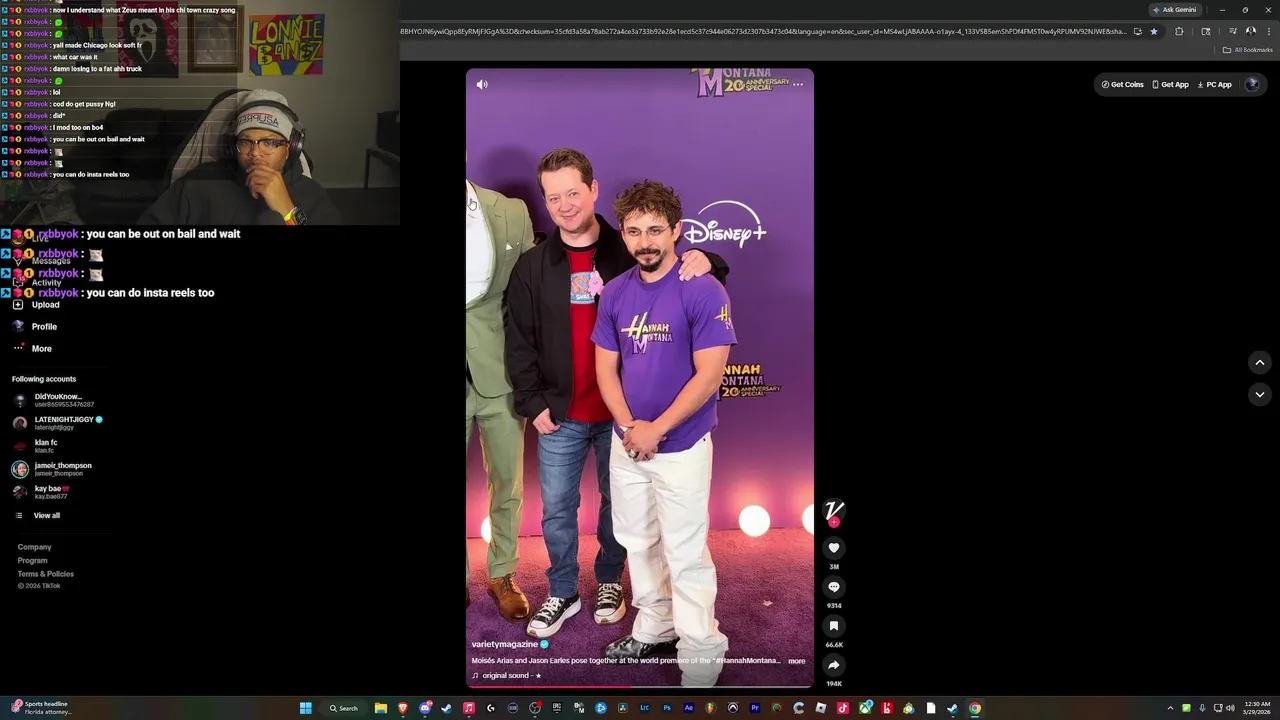The width and height of the screenshot is (1280, 720).
Task: Open DidYouKnow... following account
Action: (54, 400)
